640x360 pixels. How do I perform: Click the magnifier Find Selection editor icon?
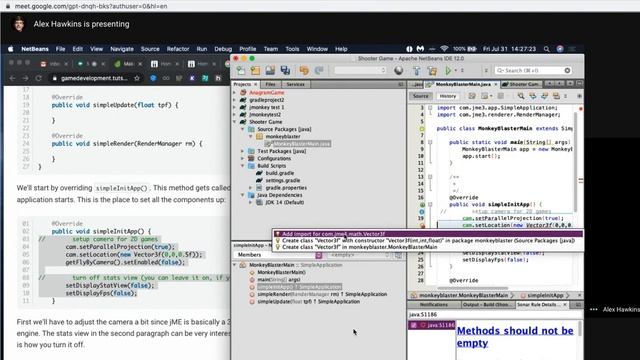tap(521, 96)
